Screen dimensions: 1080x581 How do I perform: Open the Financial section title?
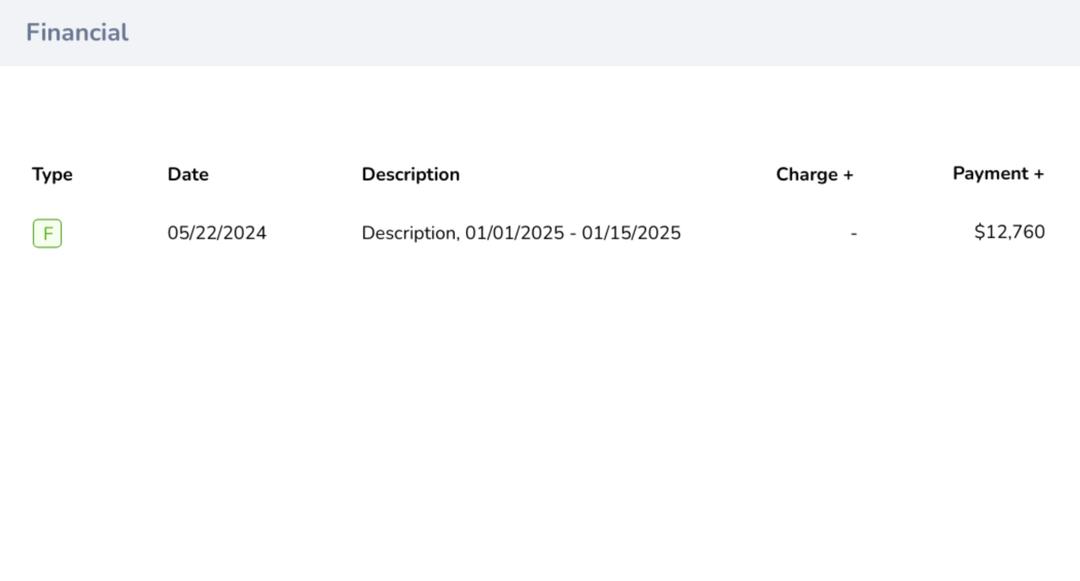pos(77,33)
